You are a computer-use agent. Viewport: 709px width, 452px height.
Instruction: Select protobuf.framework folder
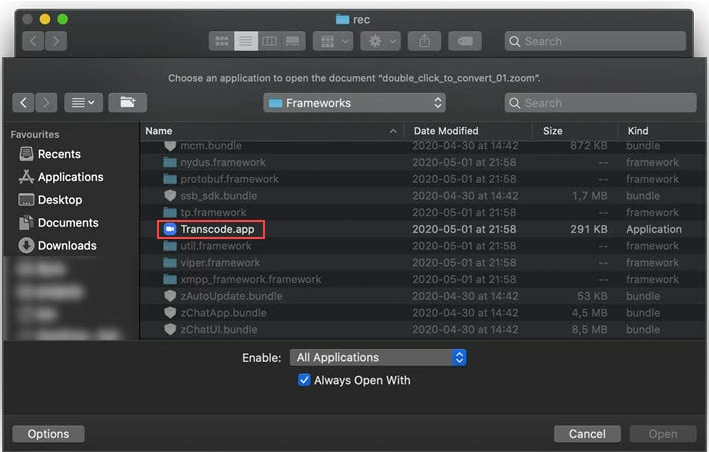pos(423,179)
